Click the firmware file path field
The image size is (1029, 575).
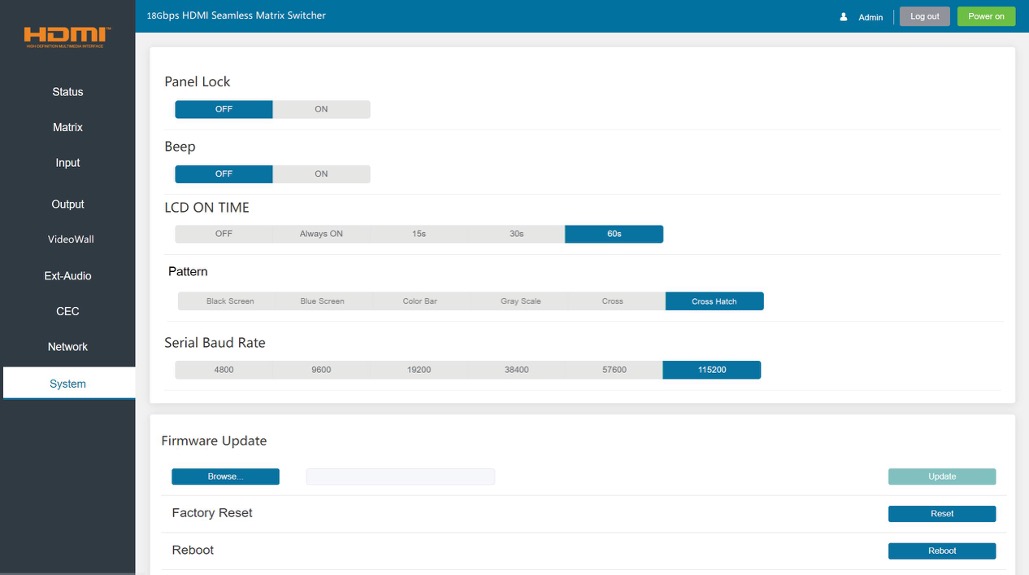(x=400, y=477)
